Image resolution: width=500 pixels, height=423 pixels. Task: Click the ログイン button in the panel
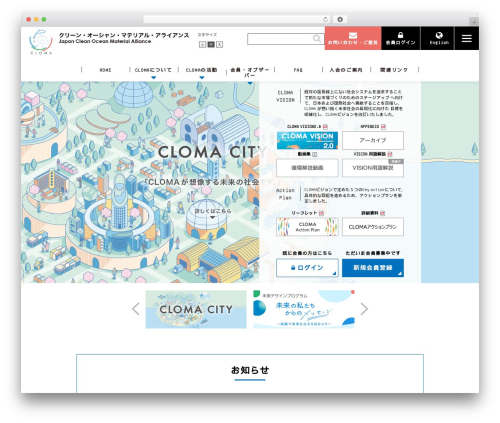click(x=307, y=268)
